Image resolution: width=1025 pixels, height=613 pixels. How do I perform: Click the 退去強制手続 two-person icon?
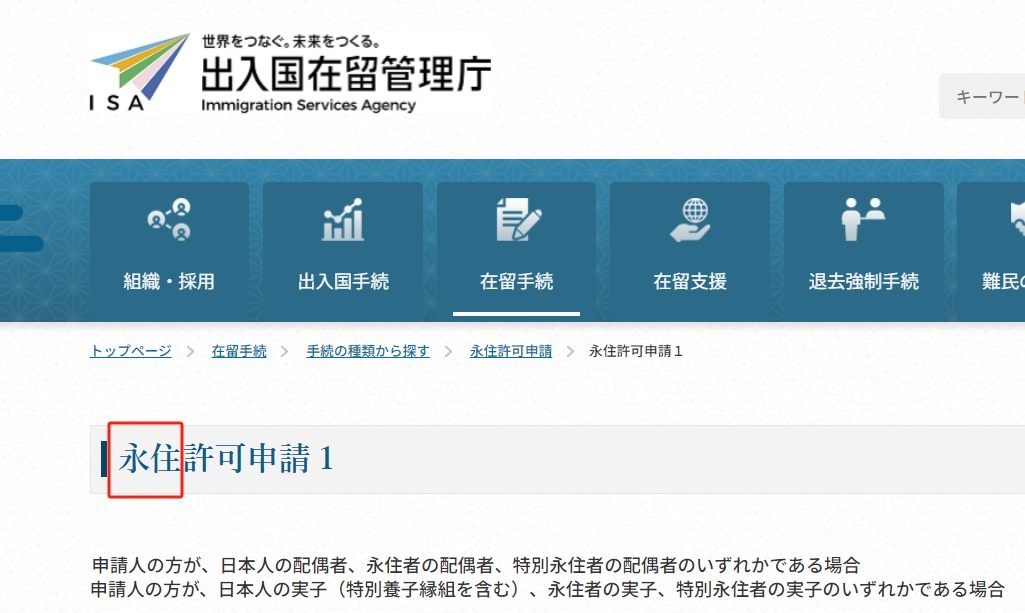click(863, 220)
